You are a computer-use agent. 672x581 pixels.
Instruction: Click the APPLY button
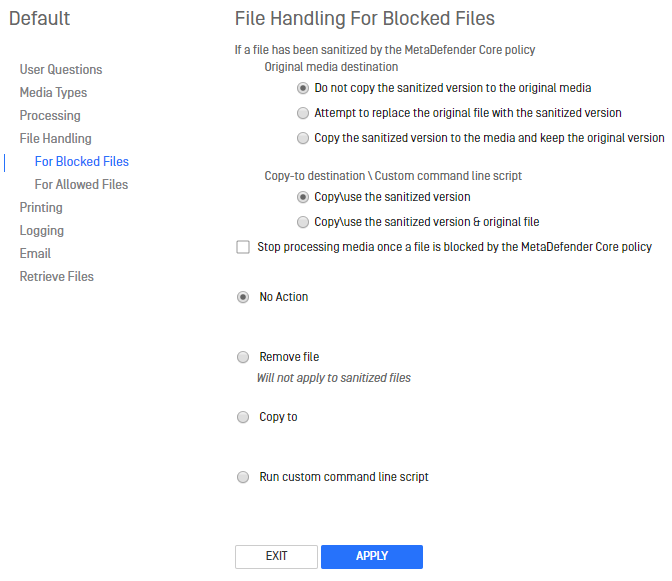tap(372, 557)
